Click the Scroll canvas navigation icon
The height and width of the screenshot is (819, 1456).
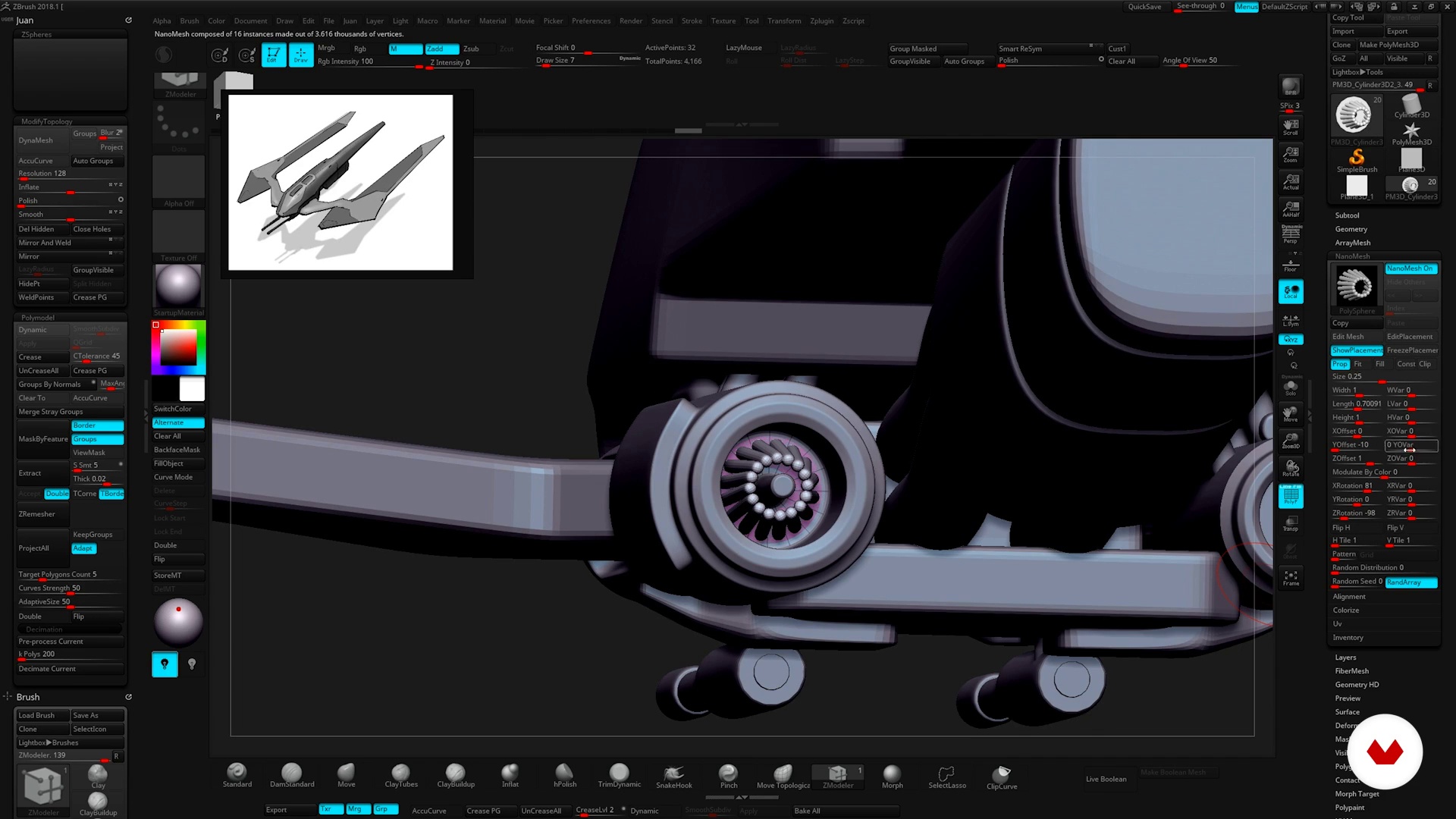pos(1291,127)
